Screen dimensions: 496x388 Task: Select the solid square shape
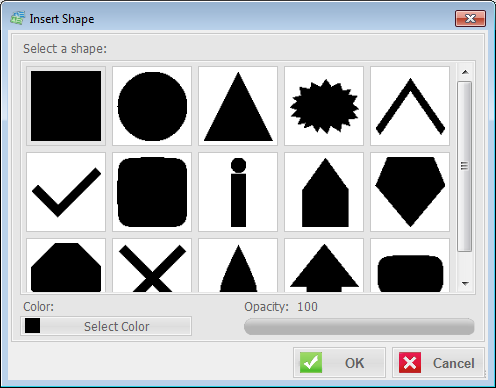[66, 106]
